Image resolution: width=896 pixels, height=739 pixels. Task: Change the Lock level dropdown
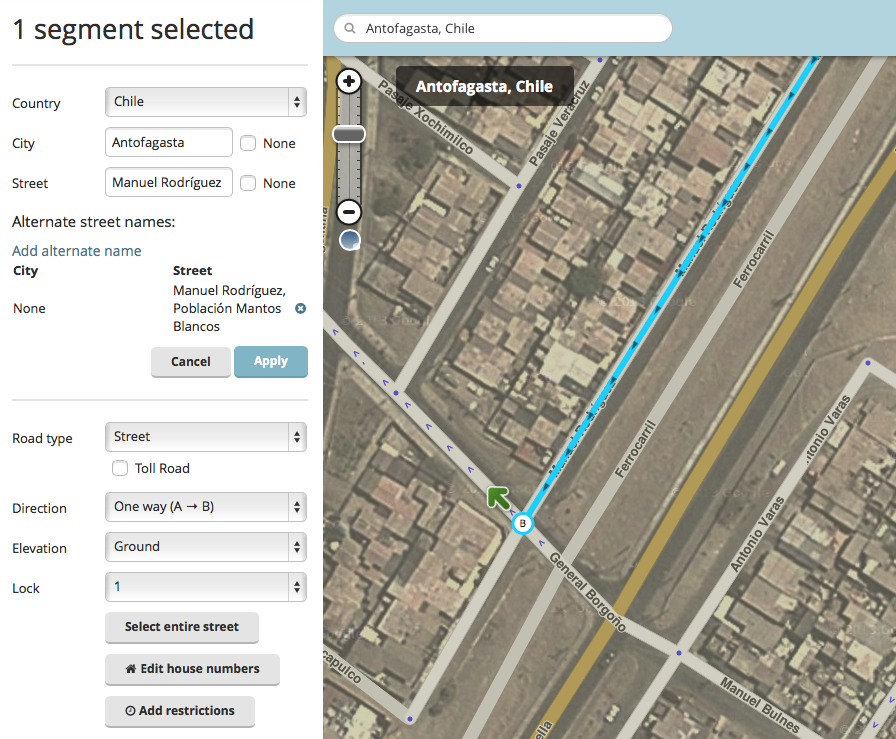point(205,587)
